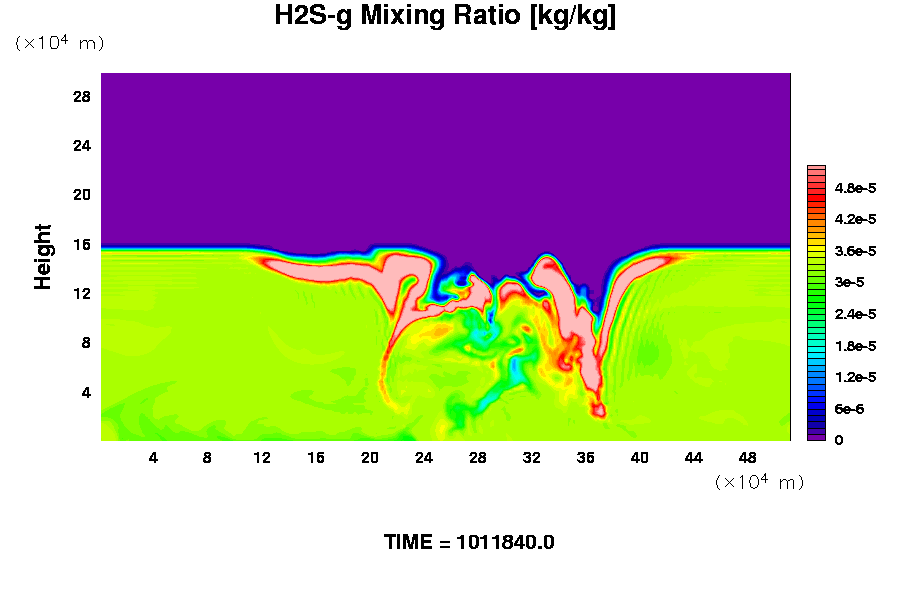Click the 1.2e-5 colorbar label
Image resolution: width=900 pixels, height=600 pixels.
(x=854, y=377)
